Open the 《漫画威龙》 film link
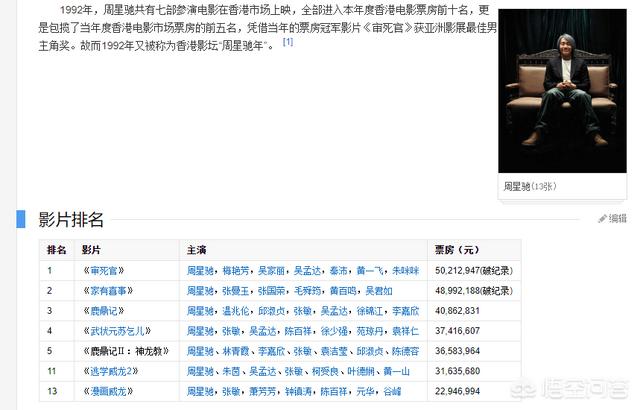Viewport: 640px width, 410px height. click(108, 391)
